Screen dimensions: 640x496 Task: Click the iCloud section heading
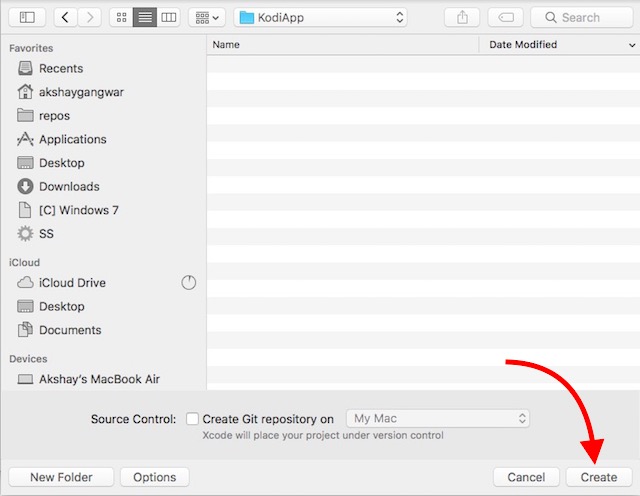pos(24,262)
